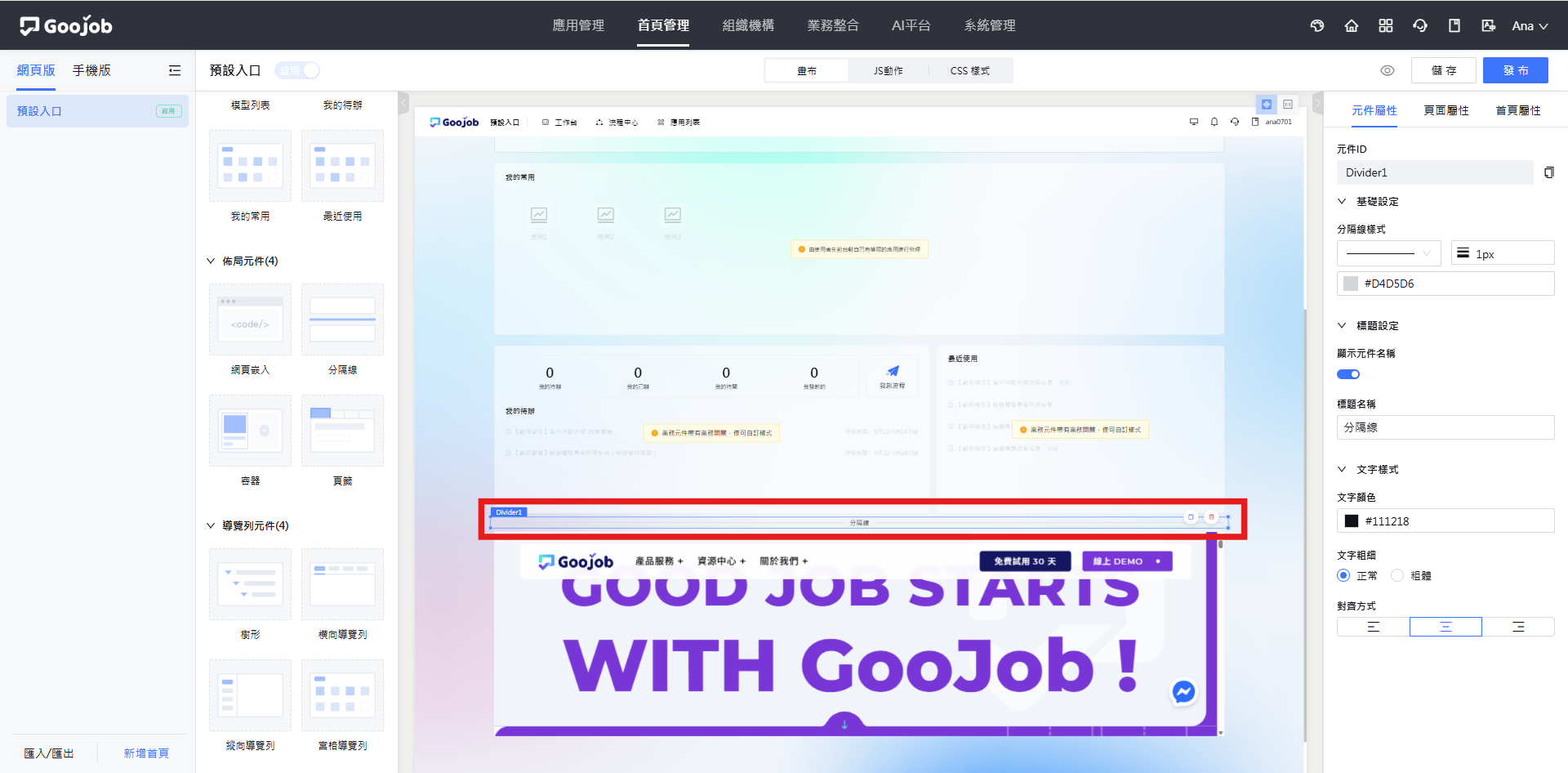Switch to the 頁面屬性 tab
The image size is (1568, 773).
point(1446,110)
